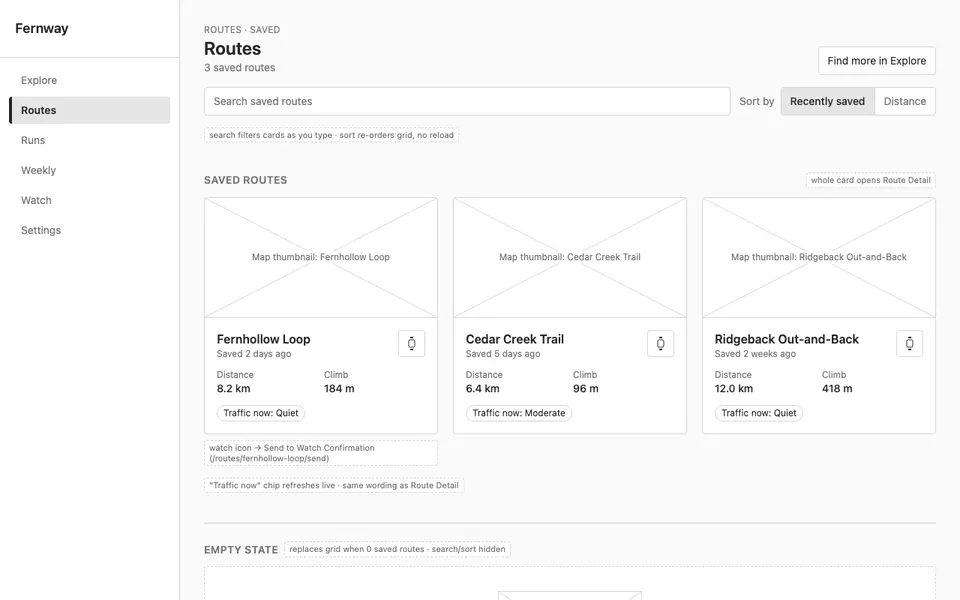Open the Cedar Creek Trail map thumbnail

click(x=570, y=258)
